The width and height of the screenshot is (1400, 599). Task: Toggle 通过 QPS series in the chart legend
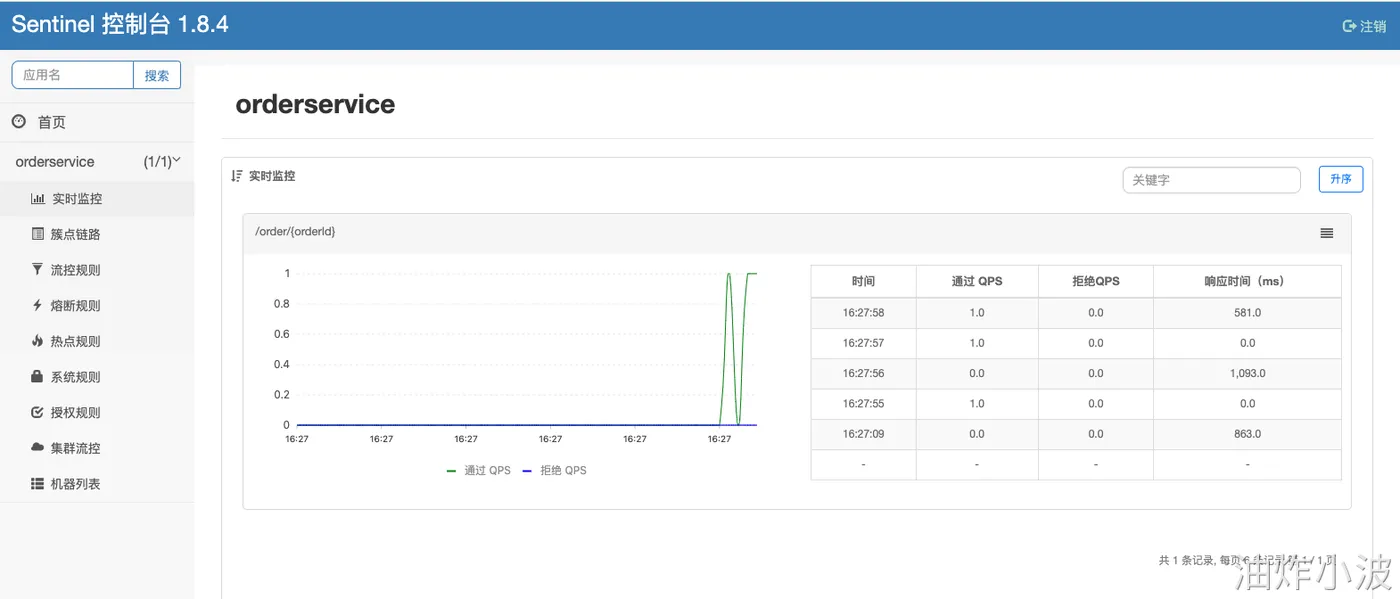click(478, 470)
